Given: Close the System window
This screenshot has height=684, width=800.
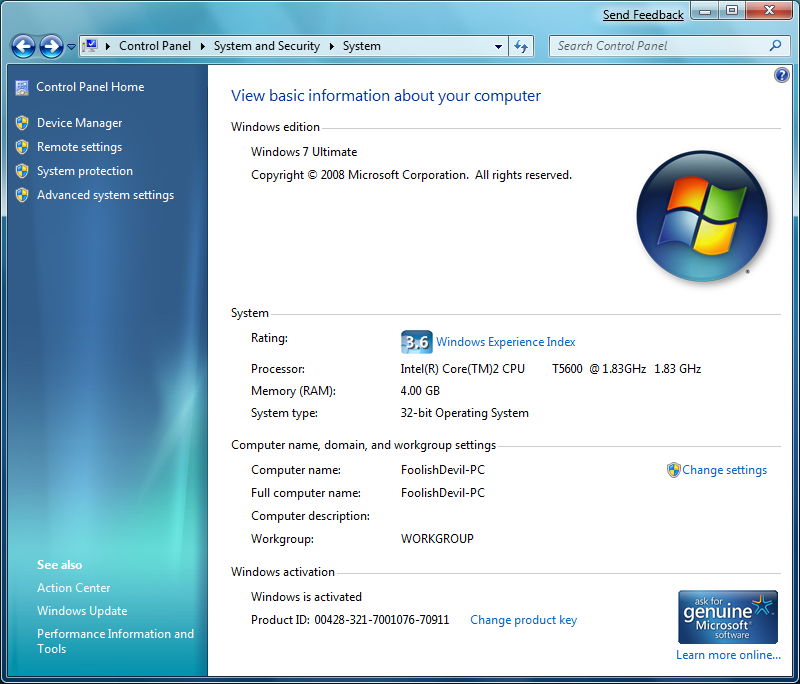Looking at the screenshot, I should [769, 11].
